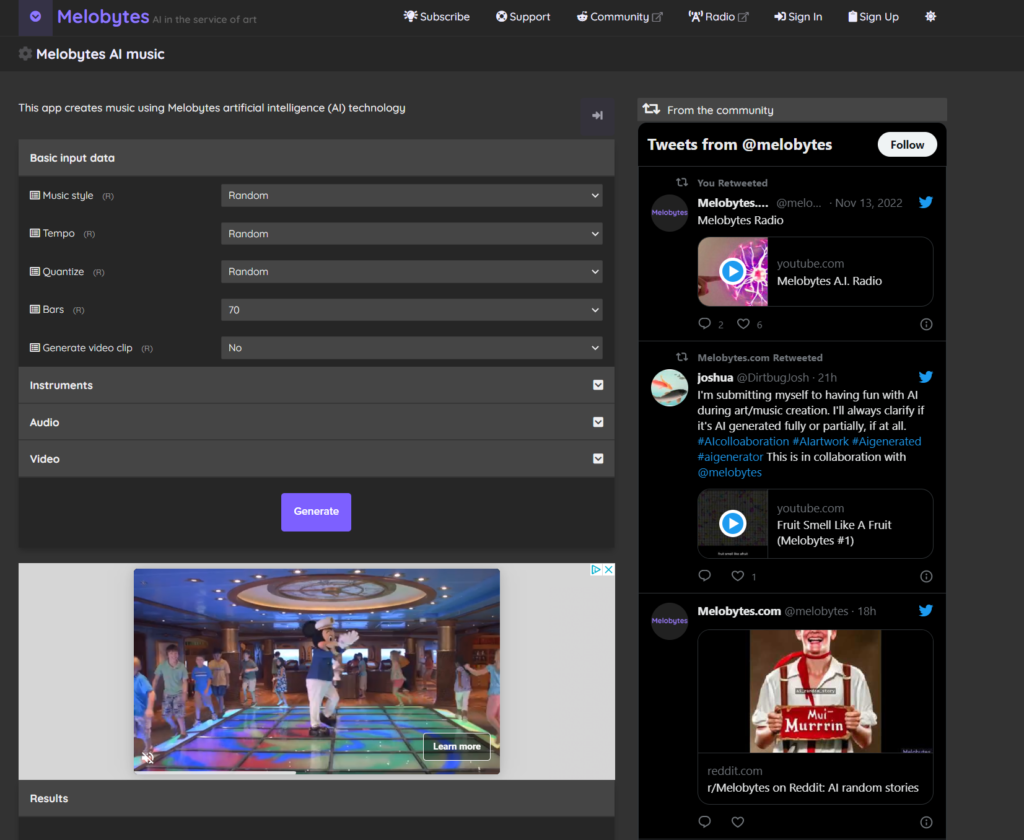
Task: Click the Basic input data header
Action: tap(316, 158)
